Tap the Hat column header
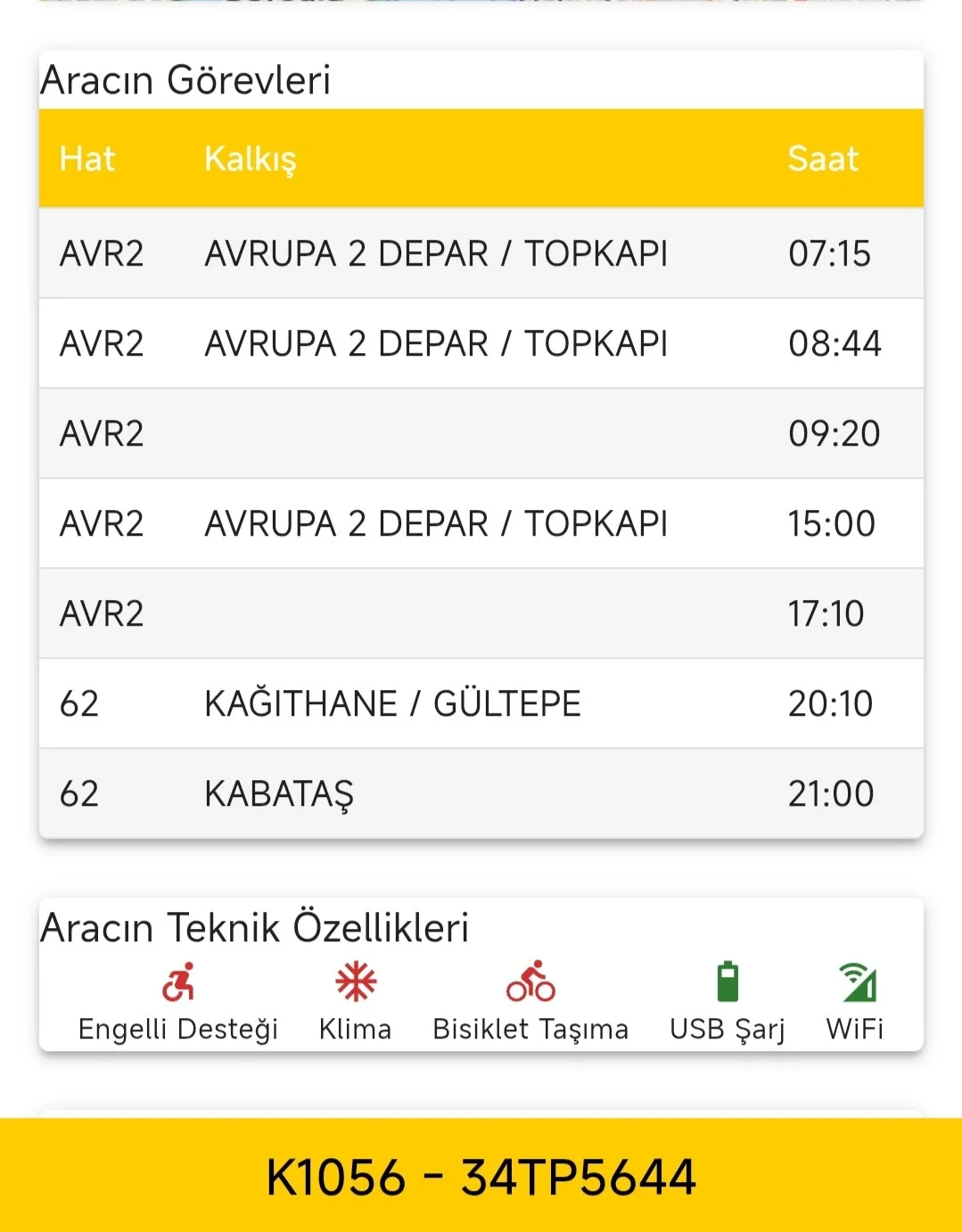 87,159
